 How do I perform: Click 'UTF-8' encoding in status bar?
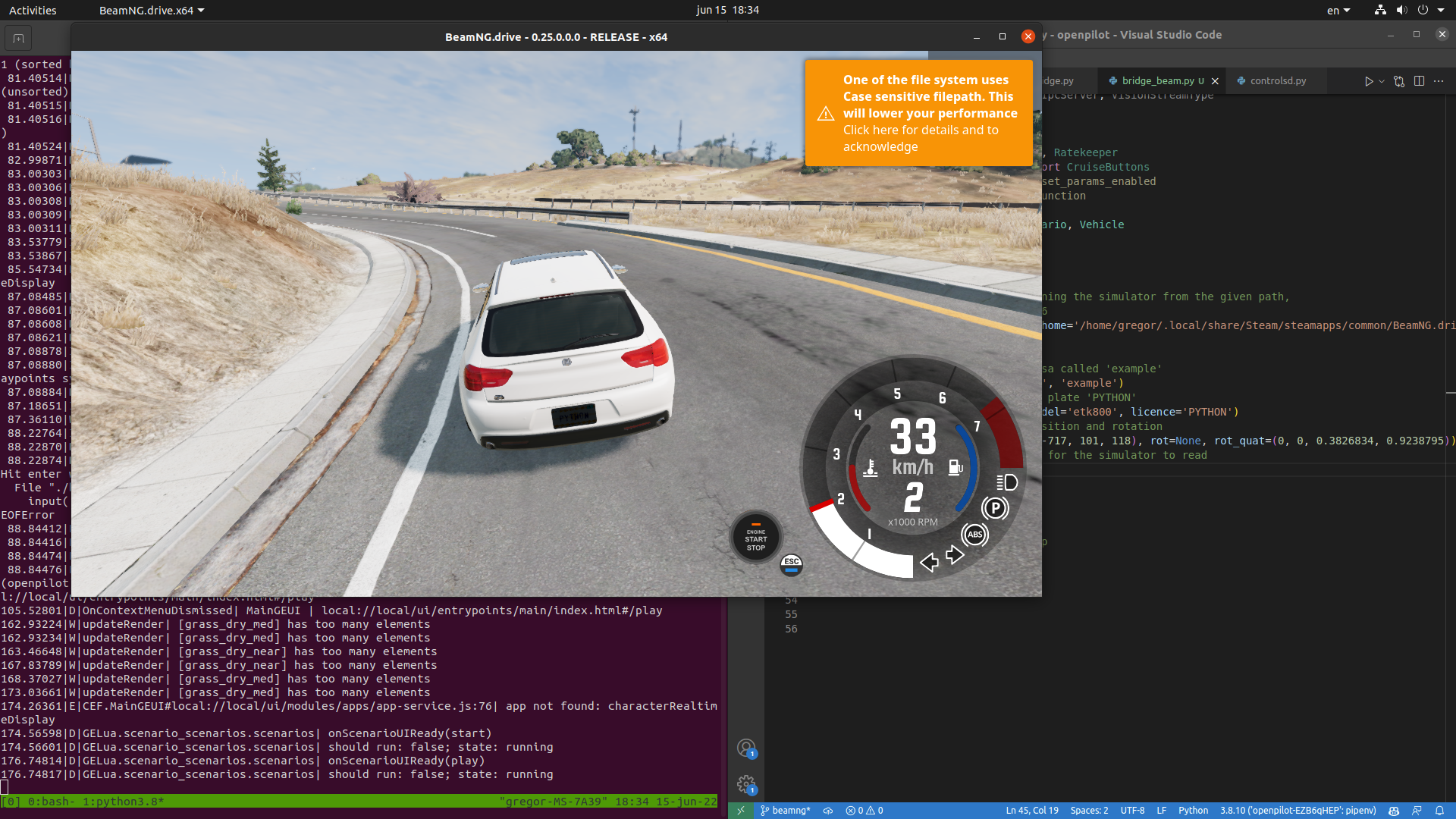coord(1132,811)
